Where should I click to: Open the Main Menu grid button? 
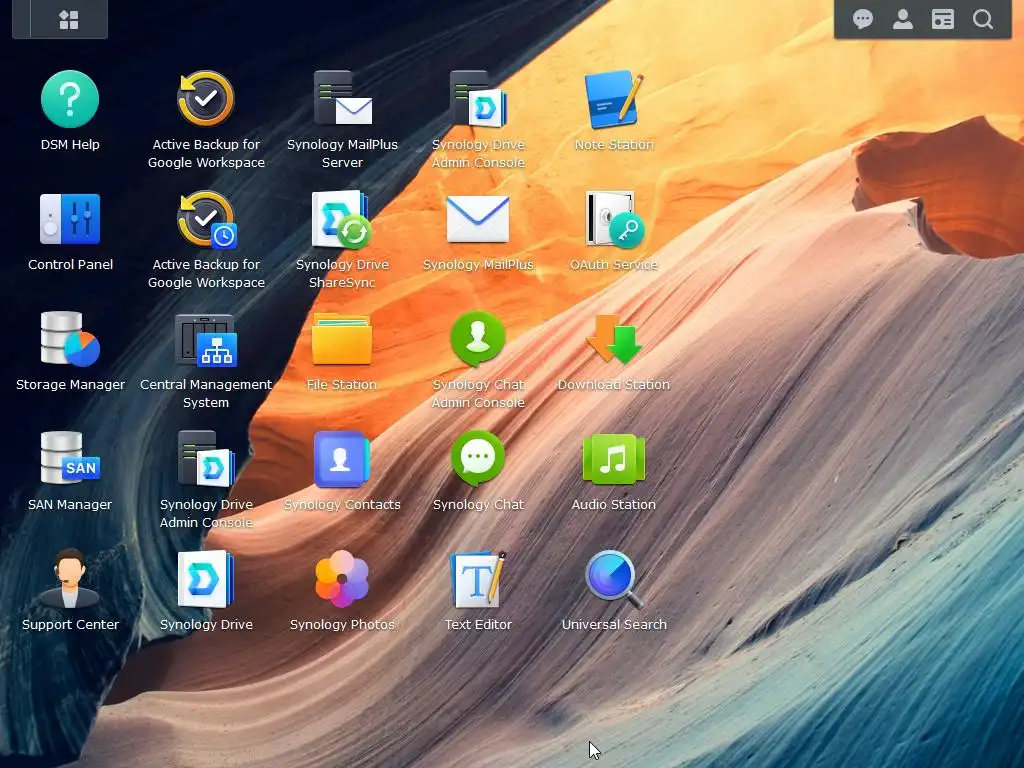coord(69,20)
